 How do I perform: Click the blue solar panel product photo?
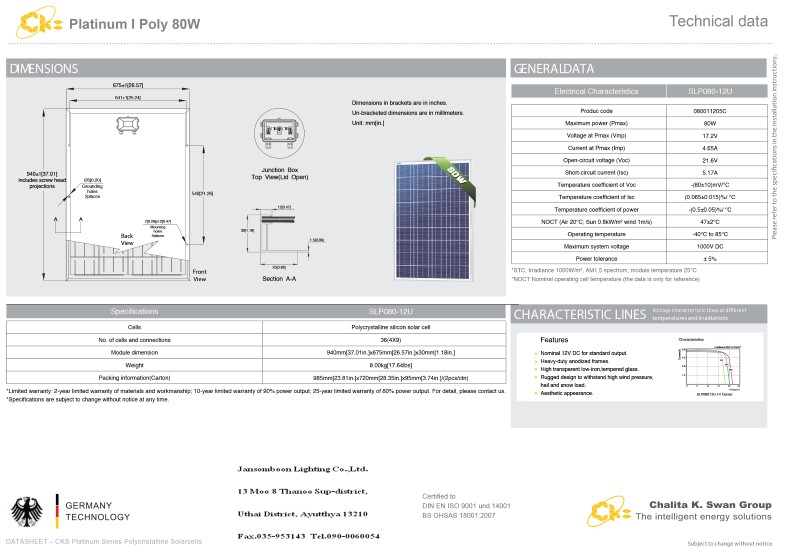tap(433, 220)
